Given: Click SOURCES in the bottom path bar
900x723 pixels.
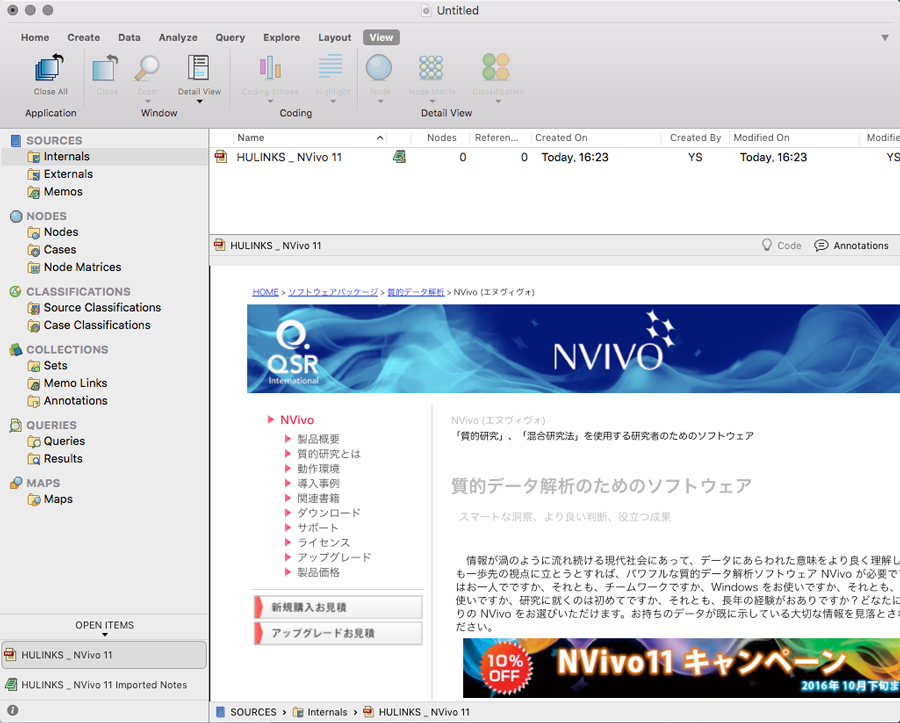Looking at the screenshot, I should pyautogui.click(x=246, y=712).
